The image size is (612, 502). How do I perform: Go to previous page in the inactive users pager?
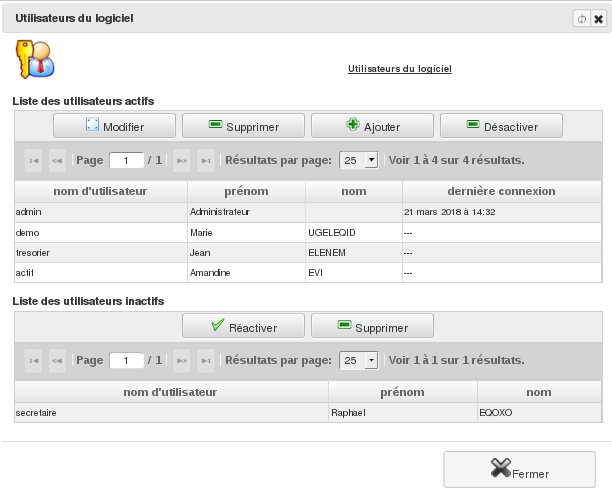pos(57,361)
